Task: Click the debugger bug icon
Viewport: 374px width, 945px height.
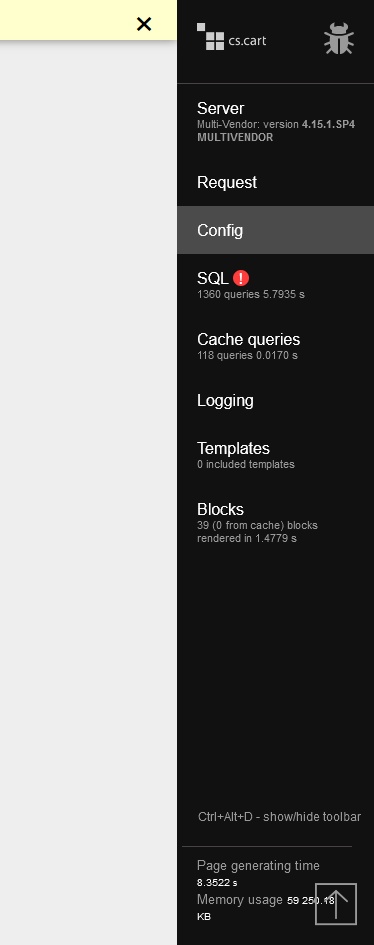Action: pos(338,39)
